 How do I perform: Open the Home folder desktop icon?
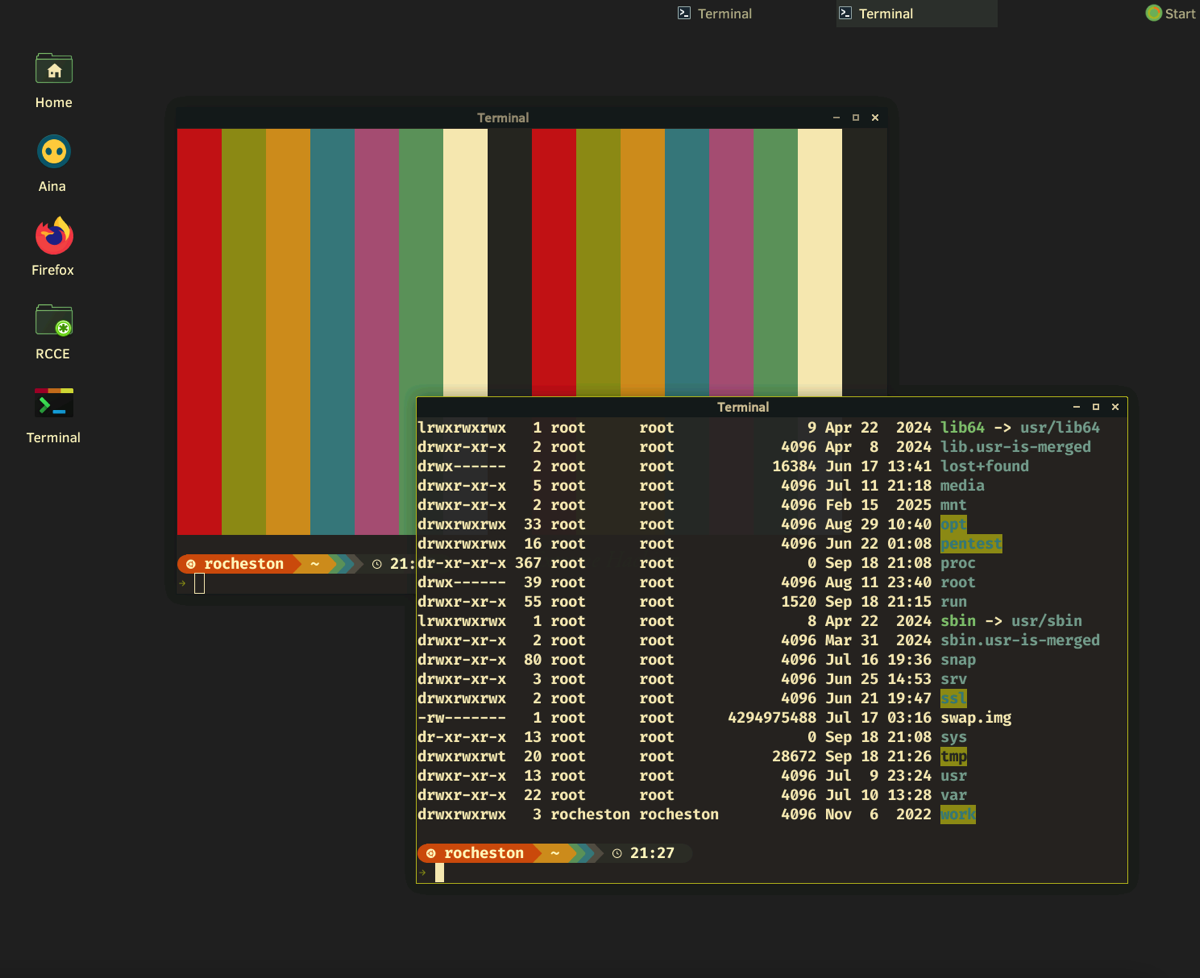coord(54,70)
